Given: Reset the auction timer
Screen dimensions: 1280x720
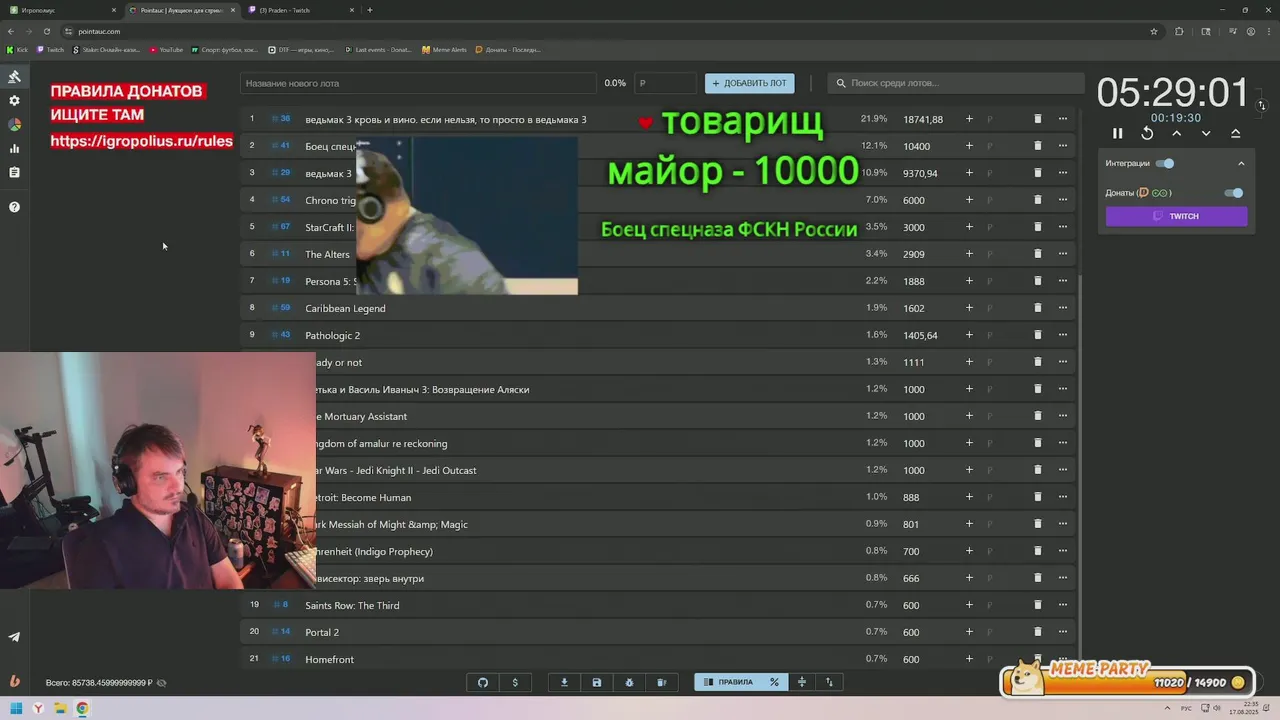Looking at the screenshot, I should click(x=1147, y=133).
